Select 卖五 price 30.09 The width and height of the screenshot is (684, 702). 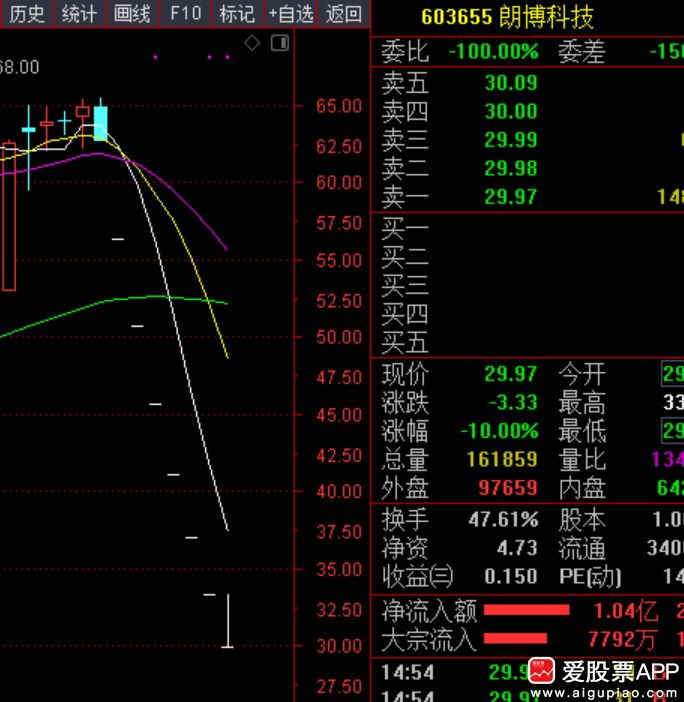pos(511,83)
